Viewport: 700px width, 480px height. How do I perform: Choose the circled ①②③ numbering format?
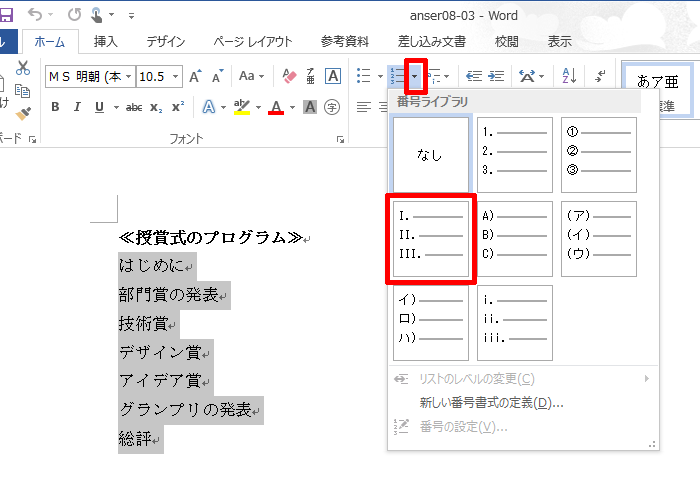599,155
